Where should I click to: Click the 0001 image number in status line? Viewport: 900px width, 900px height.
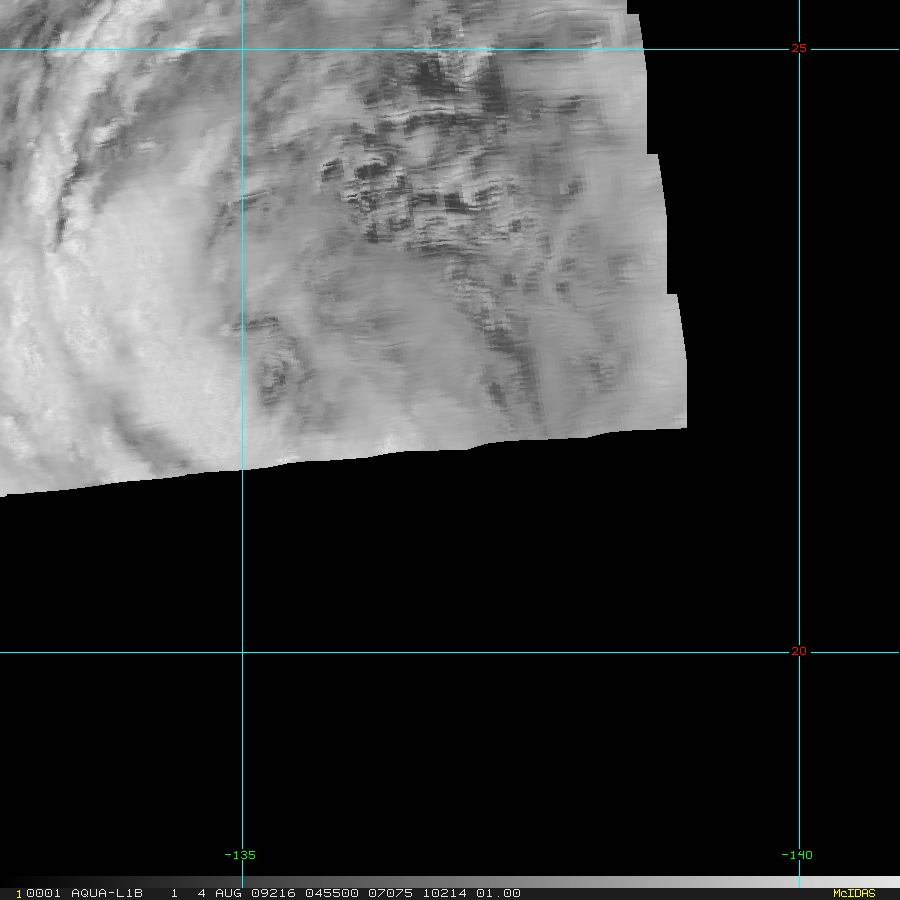pos(43,893)
